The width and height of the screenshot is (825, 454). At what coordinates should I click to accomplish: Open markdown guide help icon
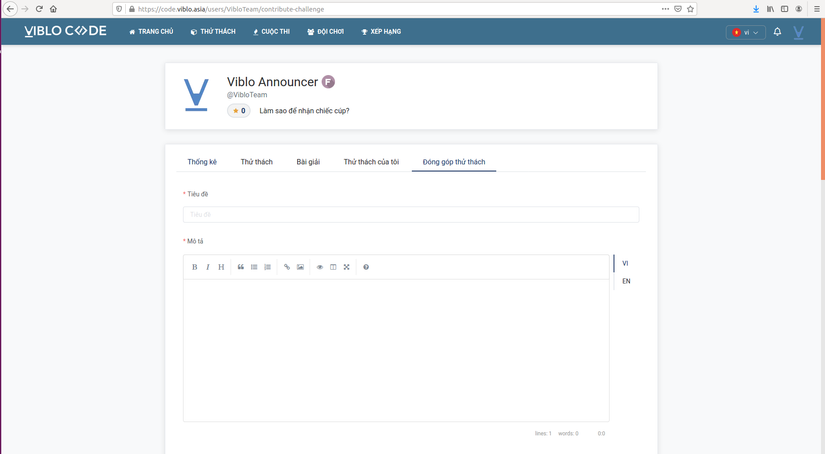click(366, 267)
